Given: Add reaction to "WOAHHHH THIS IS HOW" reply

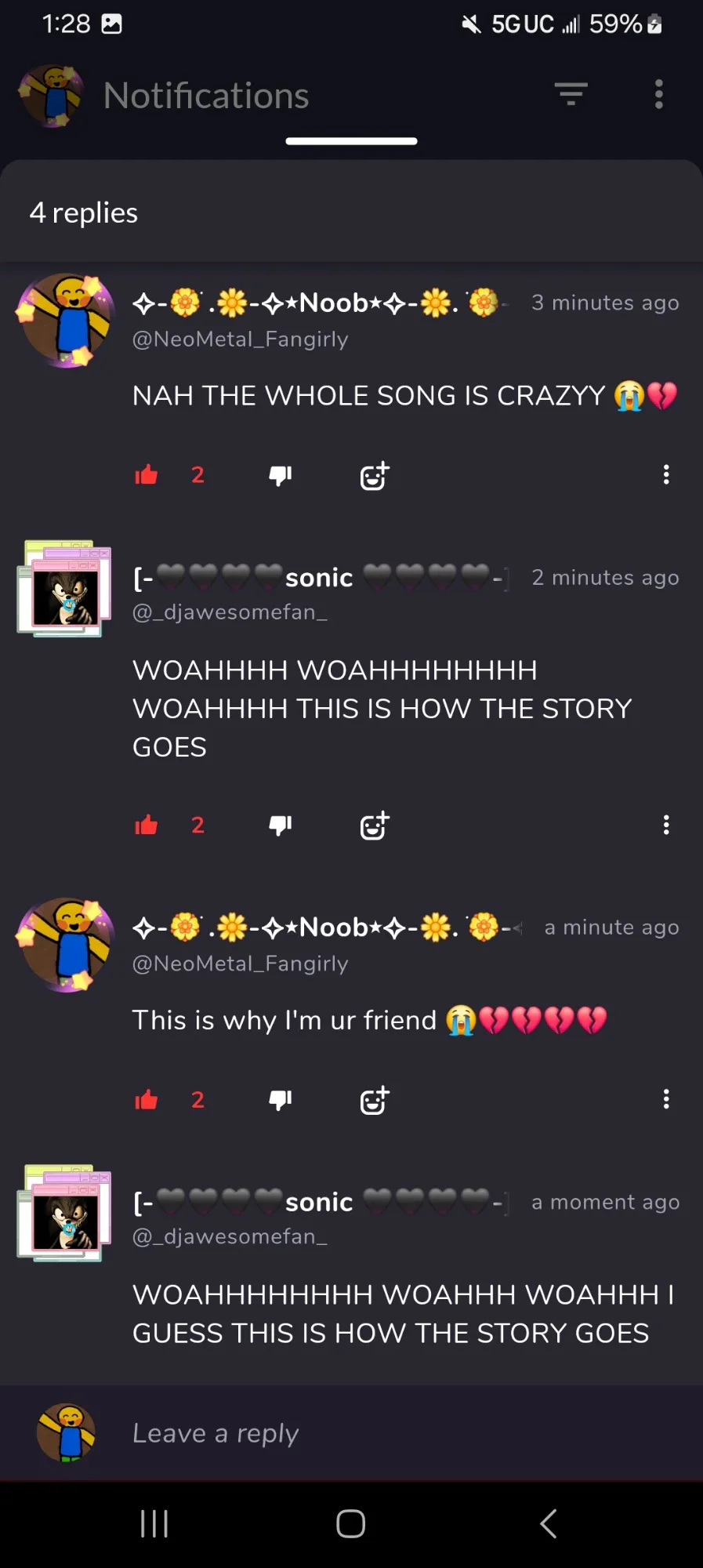Looking at the screenshot, I should 374,826.
